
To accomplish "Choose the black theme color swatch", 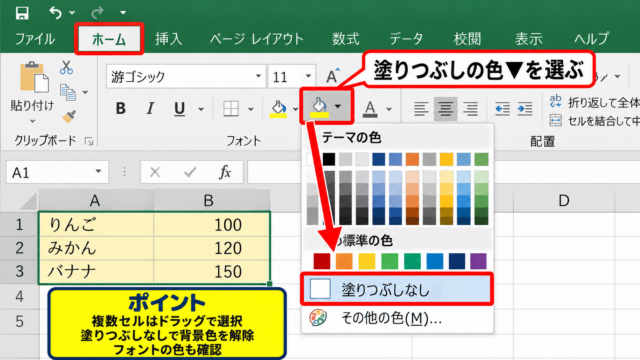I will [x=329, y=159].
